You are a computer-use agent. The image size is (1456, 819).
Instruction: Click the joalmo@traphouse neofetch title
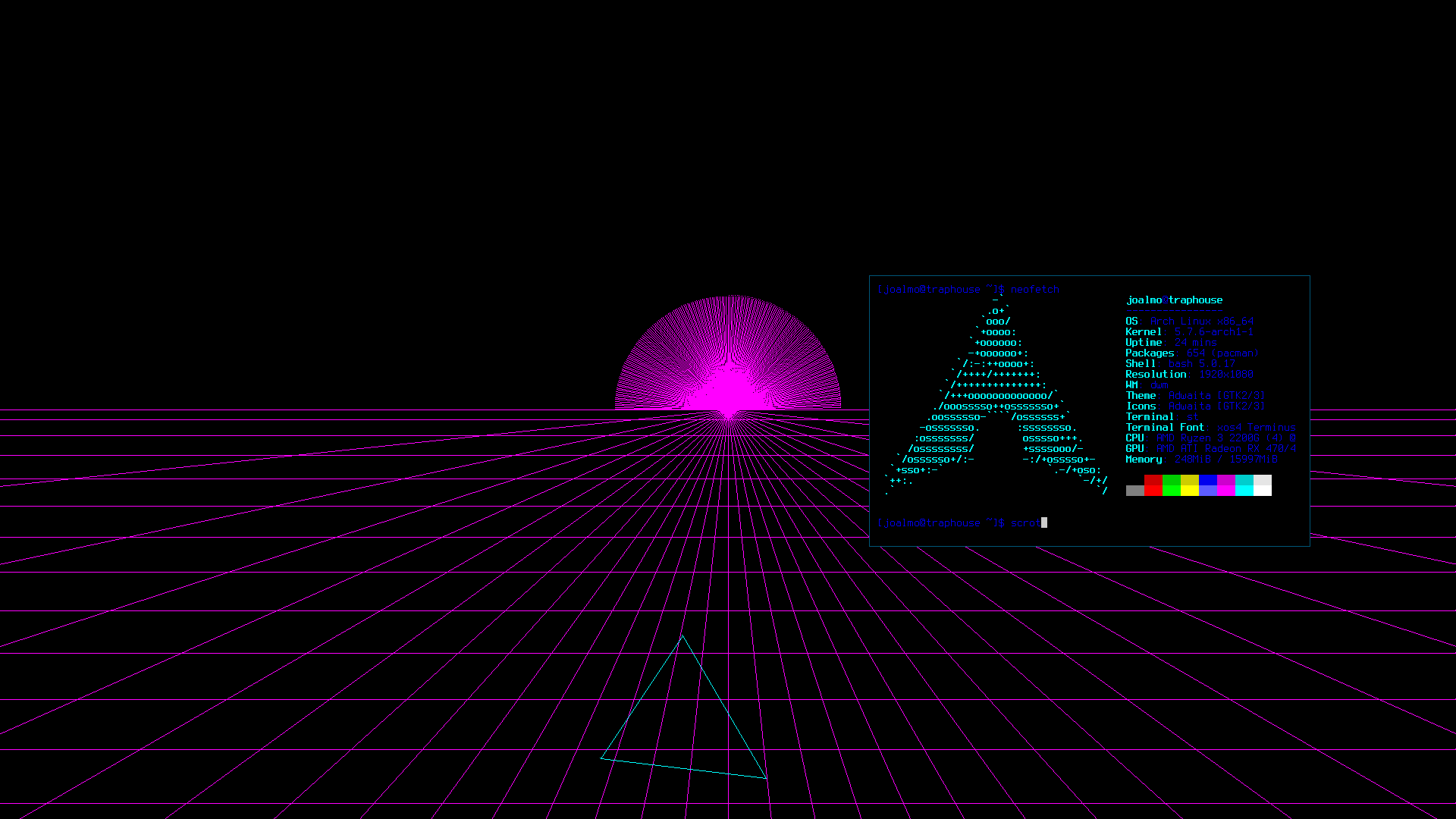click(x=1174, y=300)
